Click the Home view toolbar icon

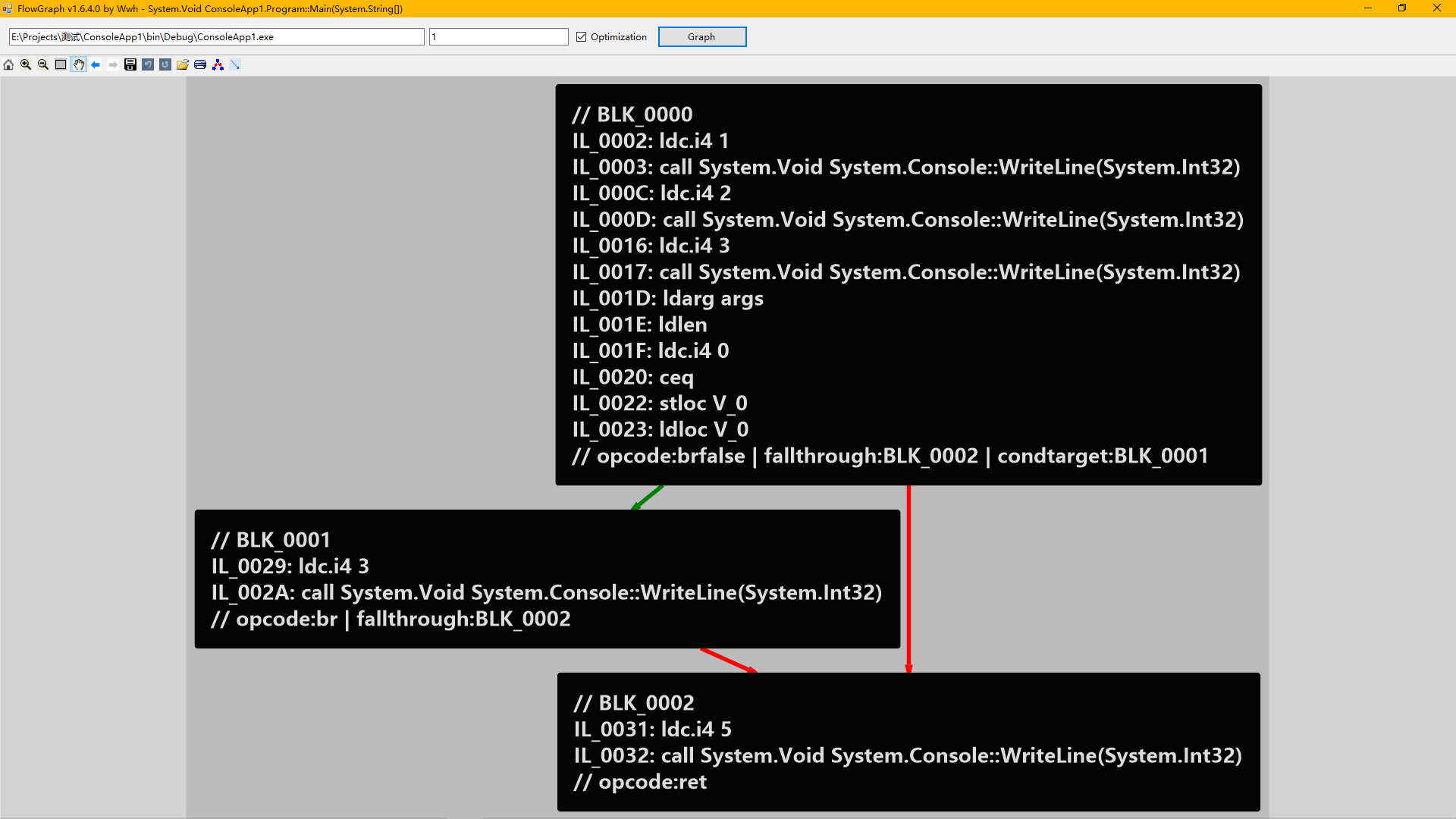8,64
